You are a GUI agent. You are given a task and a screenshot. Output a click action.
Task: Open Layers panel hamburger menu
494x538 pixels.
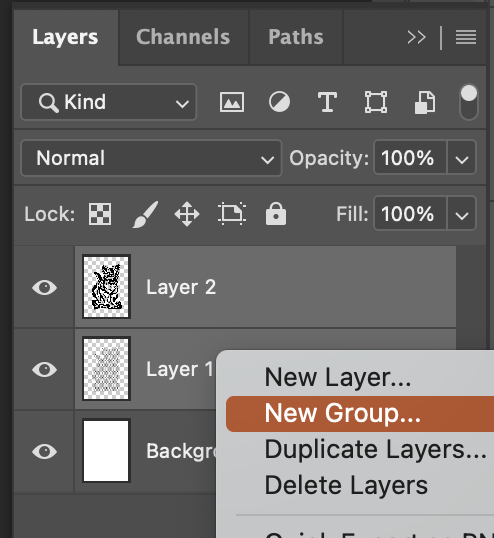coord(466,37)
